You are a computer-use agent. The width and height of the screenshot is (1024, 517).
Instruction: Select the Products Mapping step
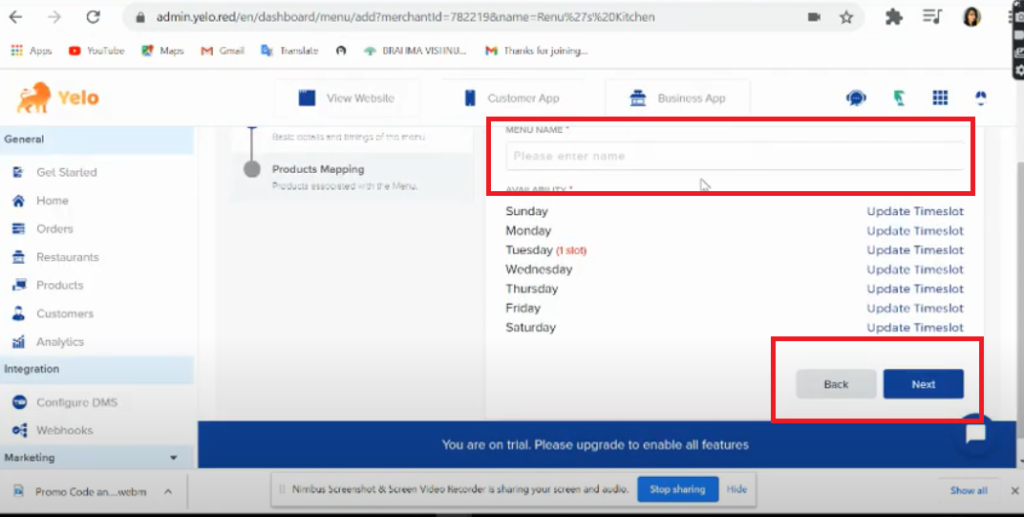318,170
